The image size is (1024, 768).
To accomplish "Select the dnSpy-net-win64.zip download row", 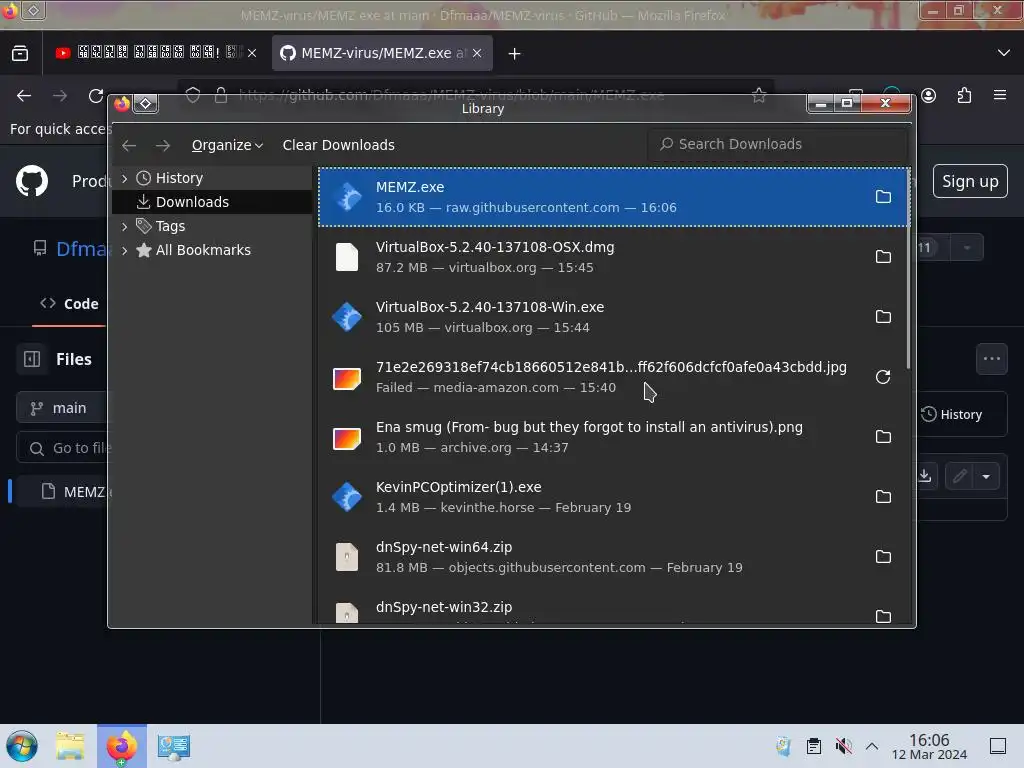I will 614,557.
